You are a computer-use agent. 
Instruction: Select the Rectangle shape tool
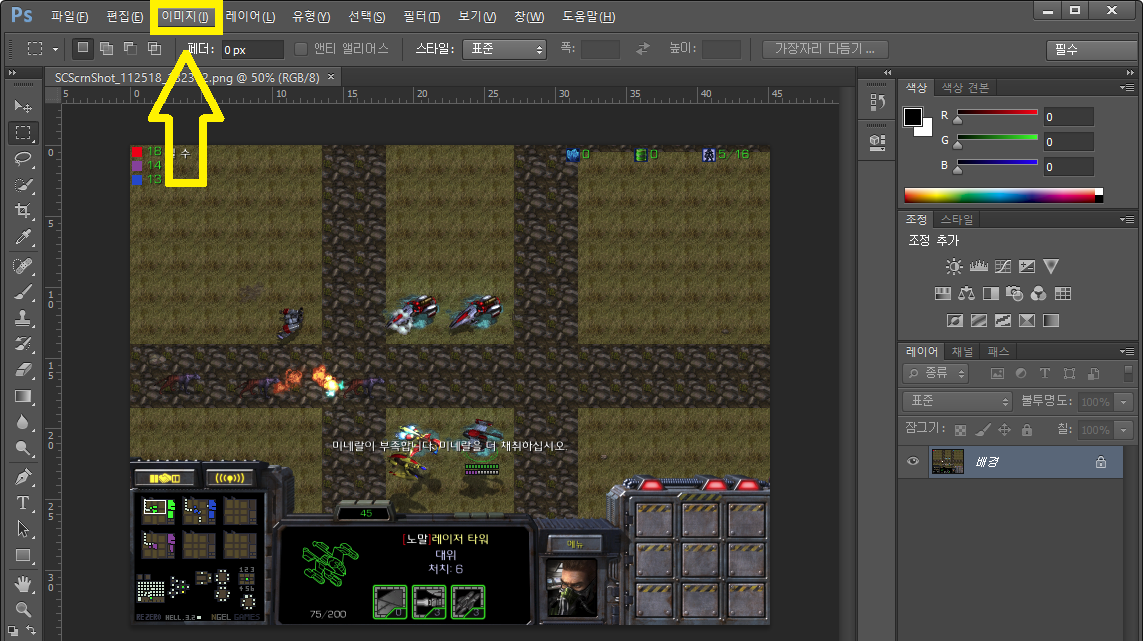point(23,556)
